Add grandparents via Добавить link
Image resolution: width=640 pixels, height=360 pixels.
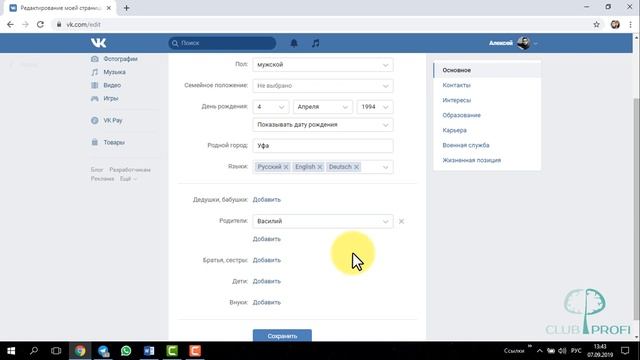[x=267, y=200]
